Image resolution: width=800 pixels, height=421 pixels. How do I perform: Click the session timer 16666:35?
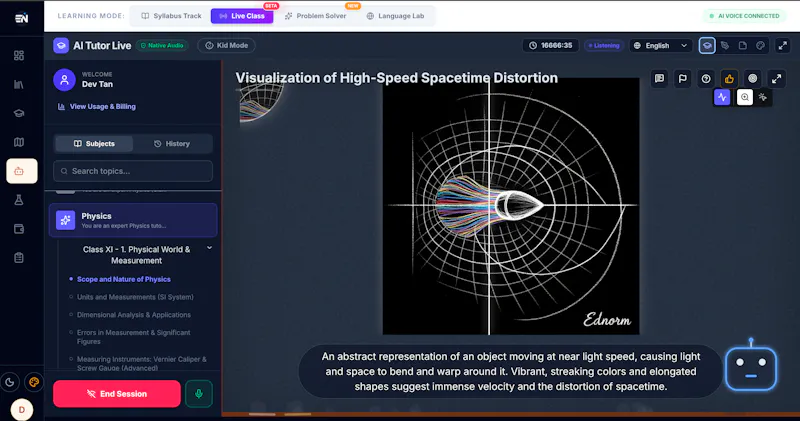550,45
